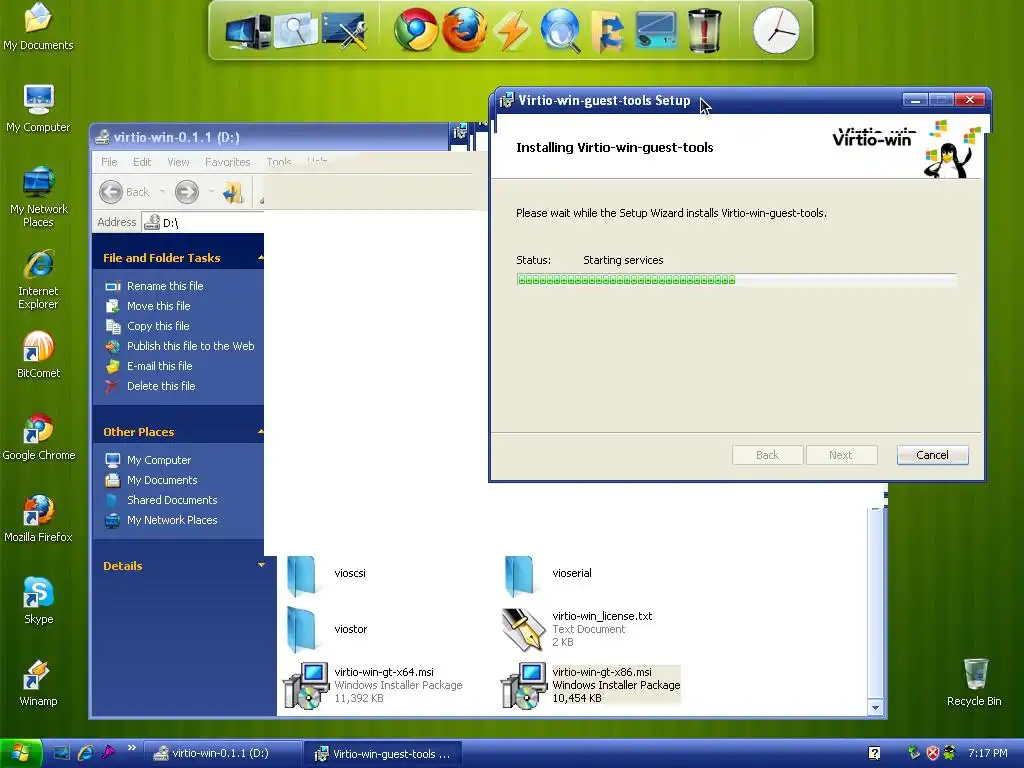Image resolution: width=1024 pixels, height=768 pixels.
Task: Launch the search magnifier on folder dock icon
Action: pos(295,30)
